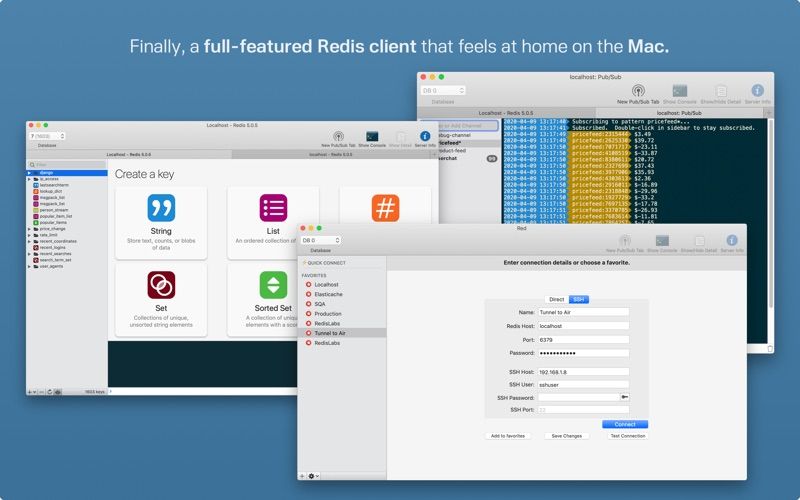Expand the selected django folder
Image resolution: width=800 pixels, height=500 pixels.
pos(29,173)
